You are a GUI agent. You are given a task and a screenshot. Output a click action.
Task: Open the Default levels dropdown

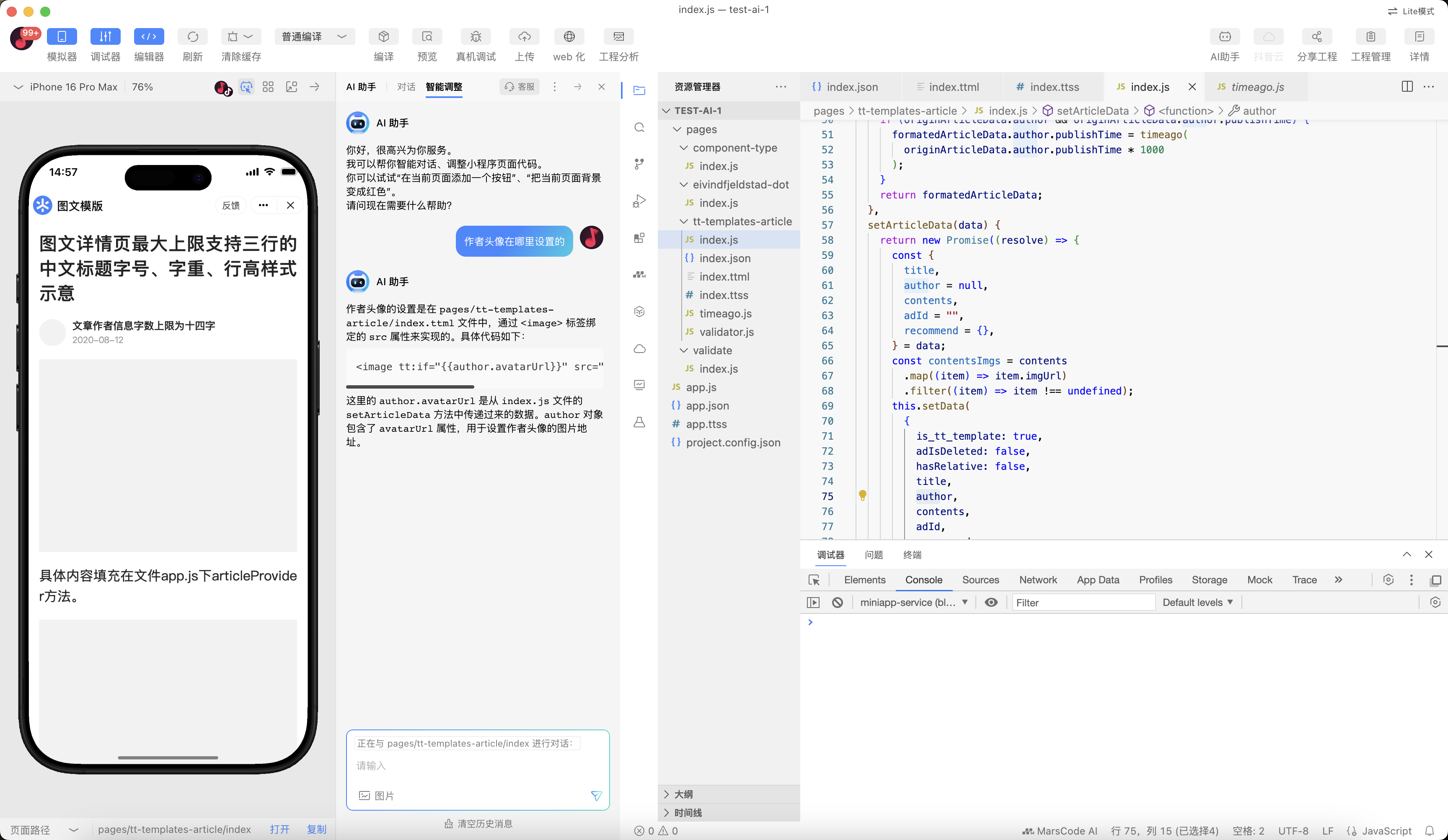click(1198, 602)
